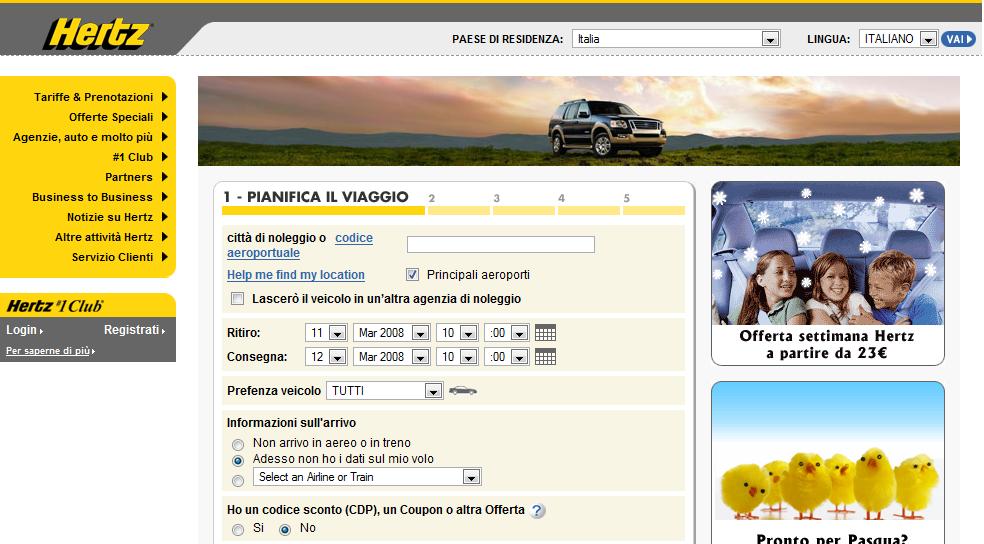This screenshot has width=984, height=544.
Task: Open #1 Club menu
Action: pos(132,157)
